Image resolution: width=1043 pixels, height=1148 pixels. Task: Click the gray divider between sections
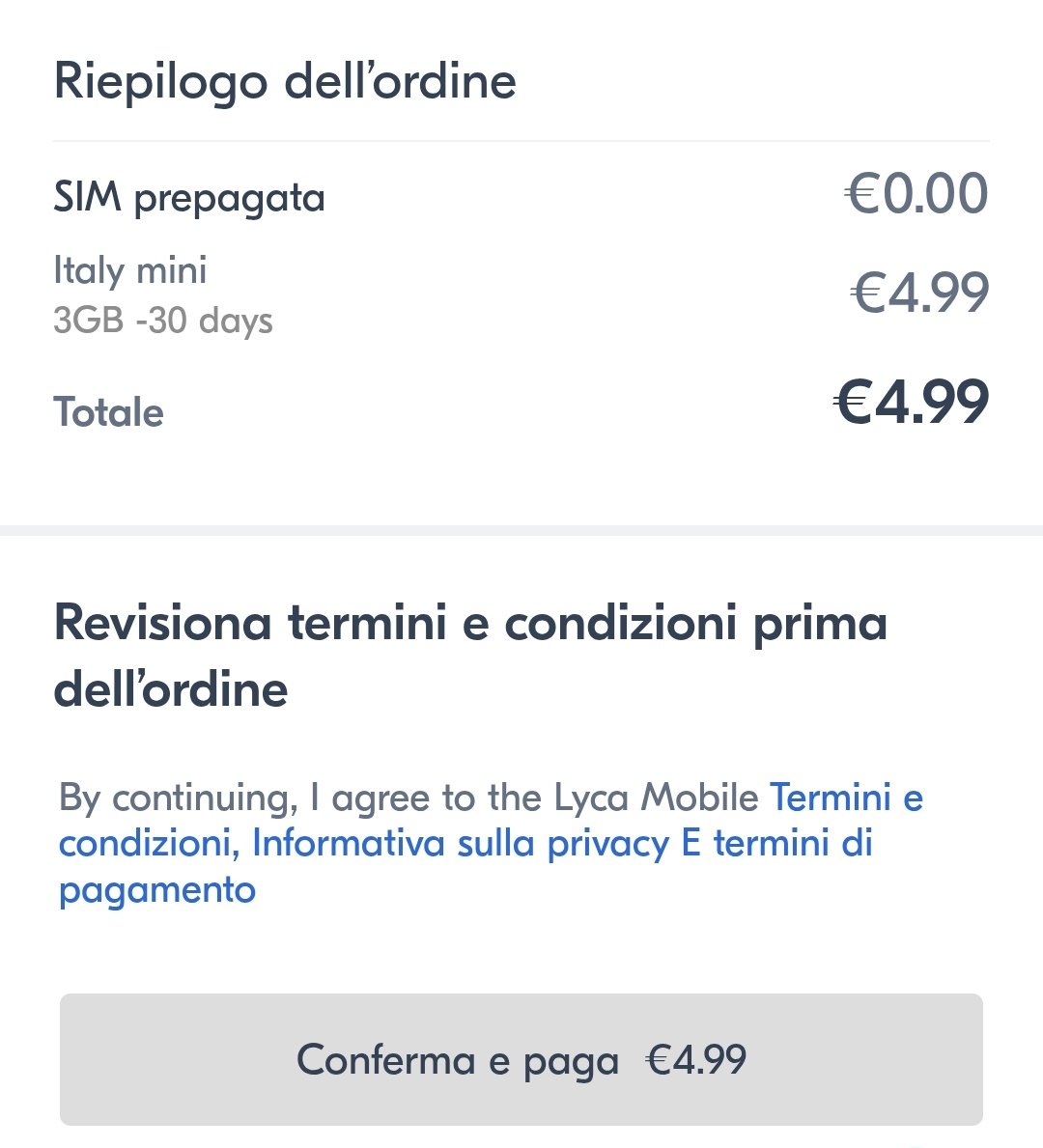pos(521,530)
